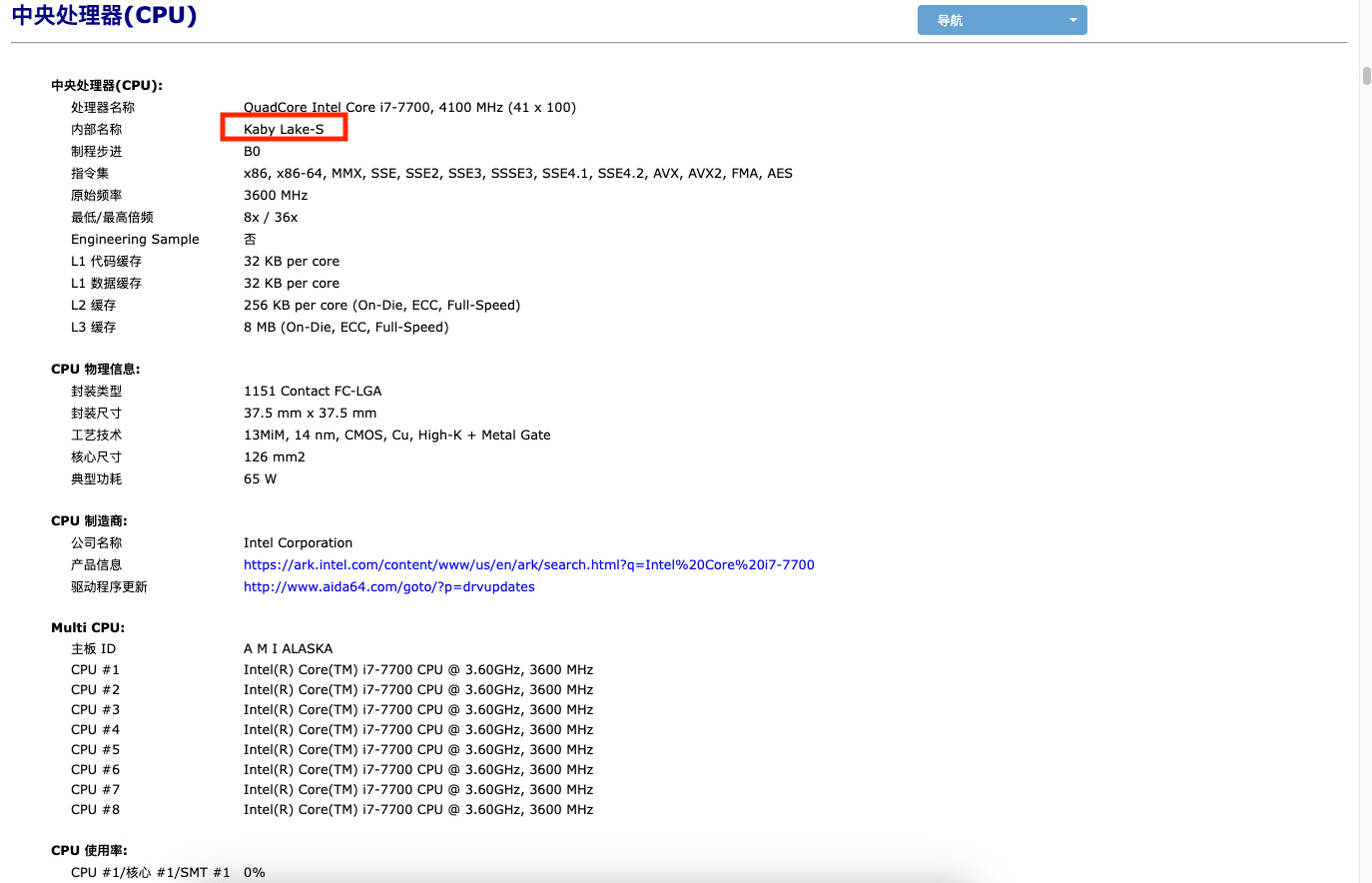Screen dimensions: 1372x883
Task: Click the L3 cache 8 MB value
Action: tap(345, 327)
